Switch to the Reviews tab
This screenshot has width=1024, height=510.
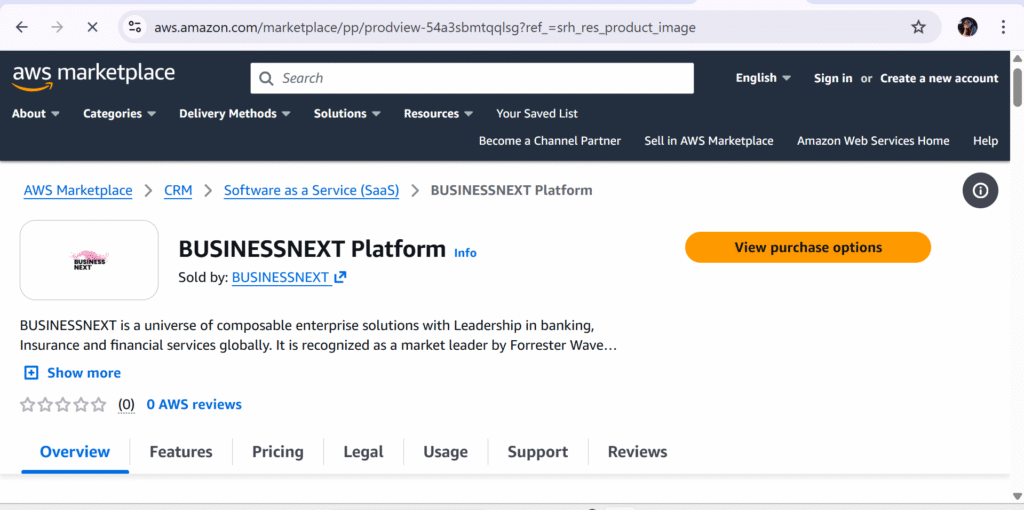point(637,452)
